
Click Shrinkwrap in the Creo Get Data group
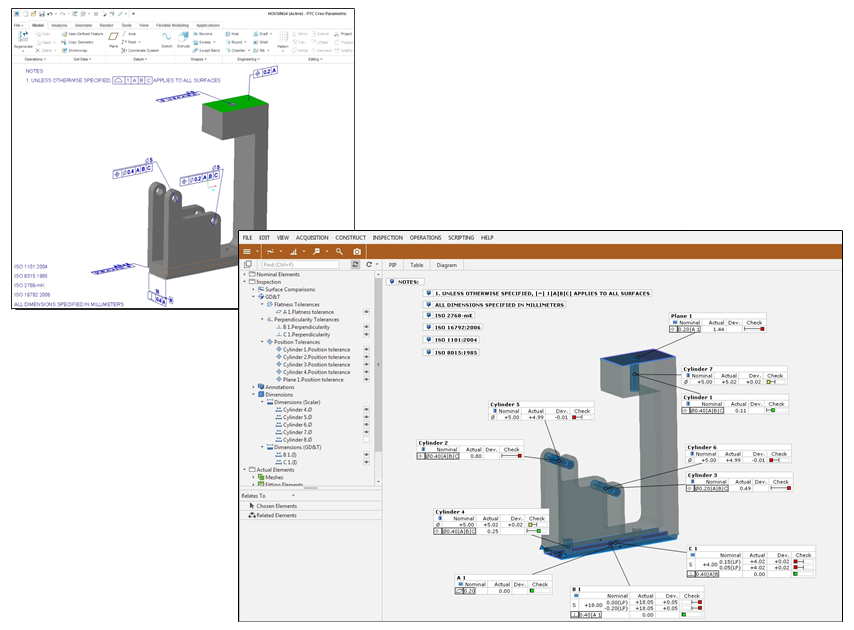coord(74,50)
